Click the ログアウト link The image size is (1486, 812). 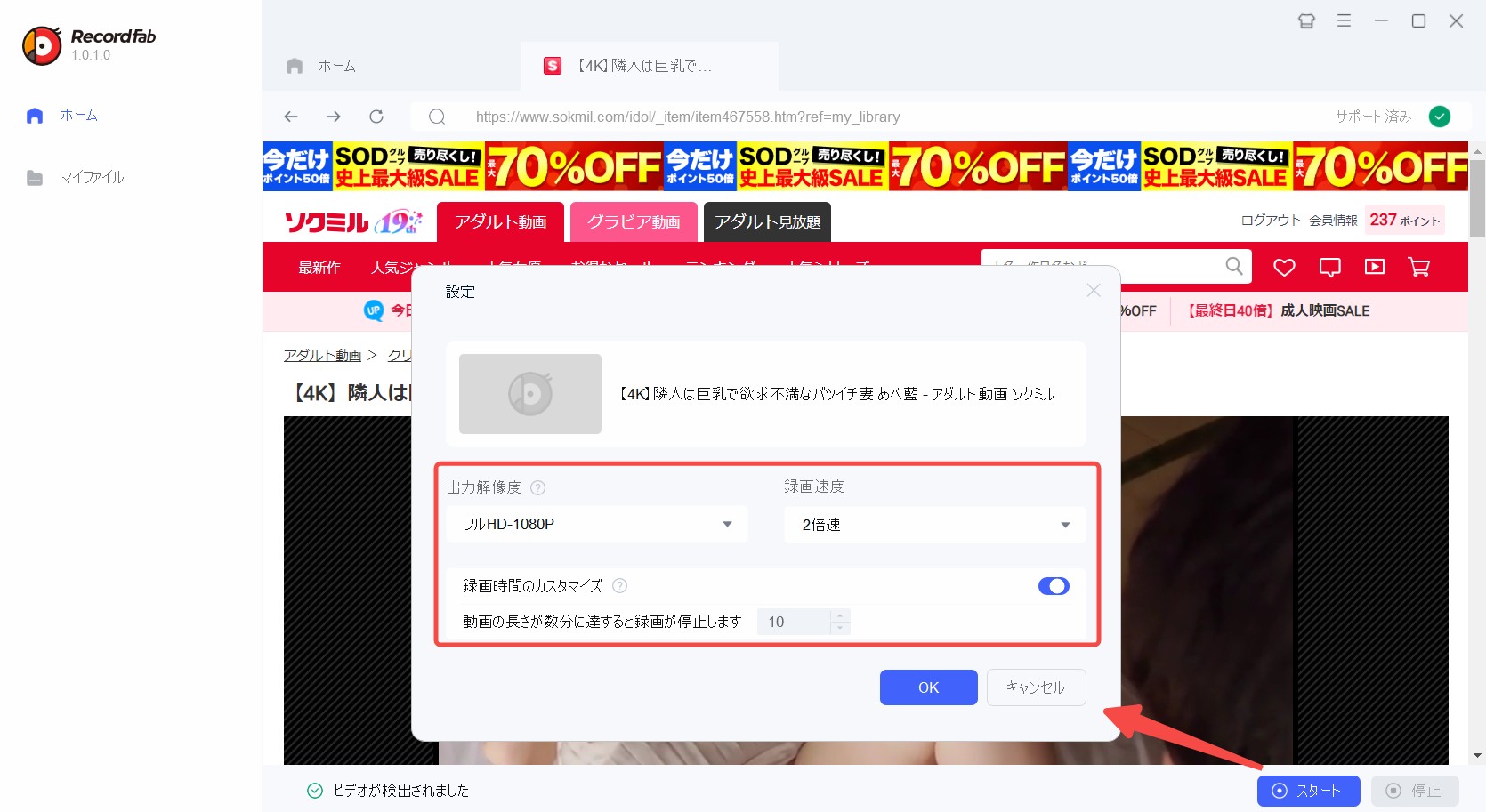tap(1271, 221)
